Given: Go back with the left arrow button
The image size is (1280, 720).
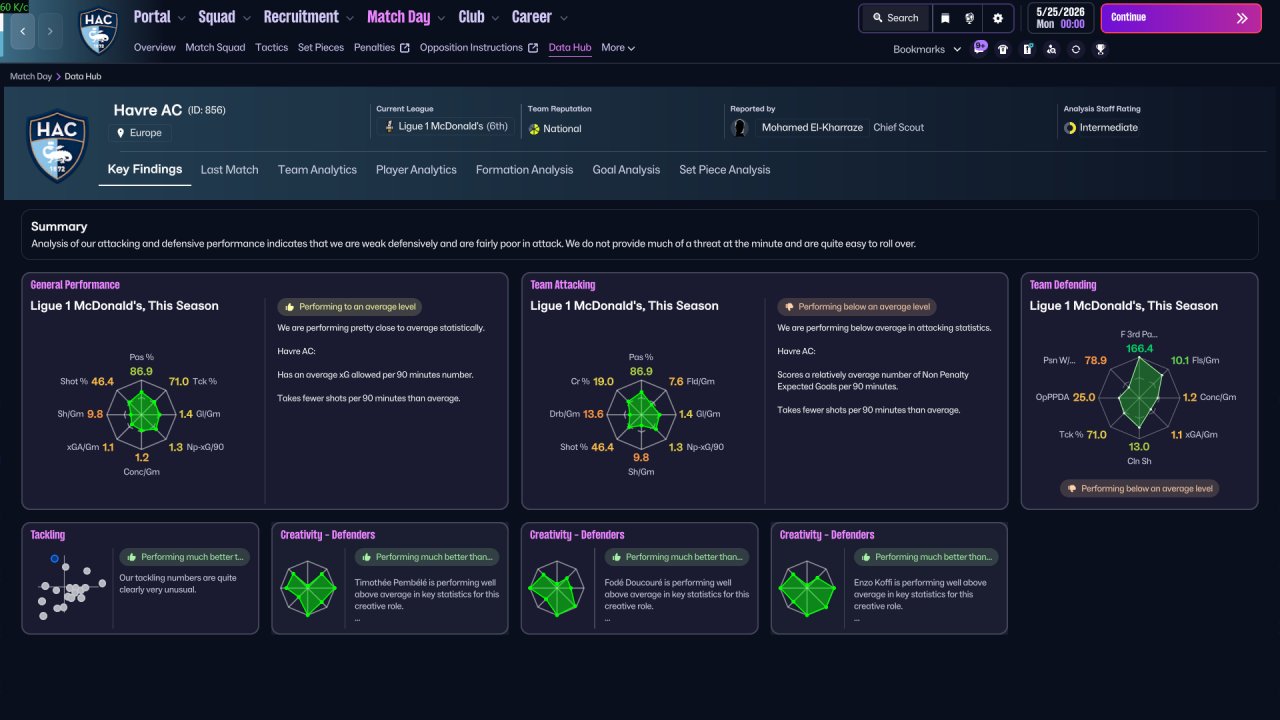Looking at the screenshot, I should [23, 31].
